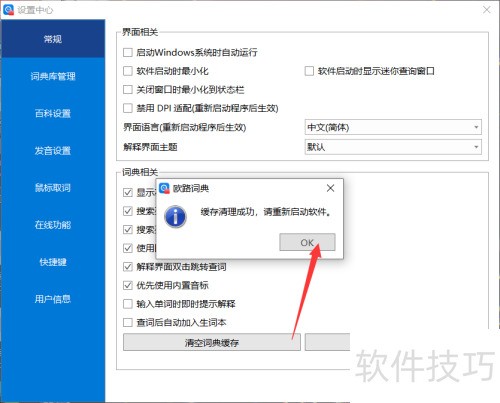Toggle 关闭窗口时最小化到状态栏 checkbox
This screenshot has width=500, height=403.
pos(128,90)
